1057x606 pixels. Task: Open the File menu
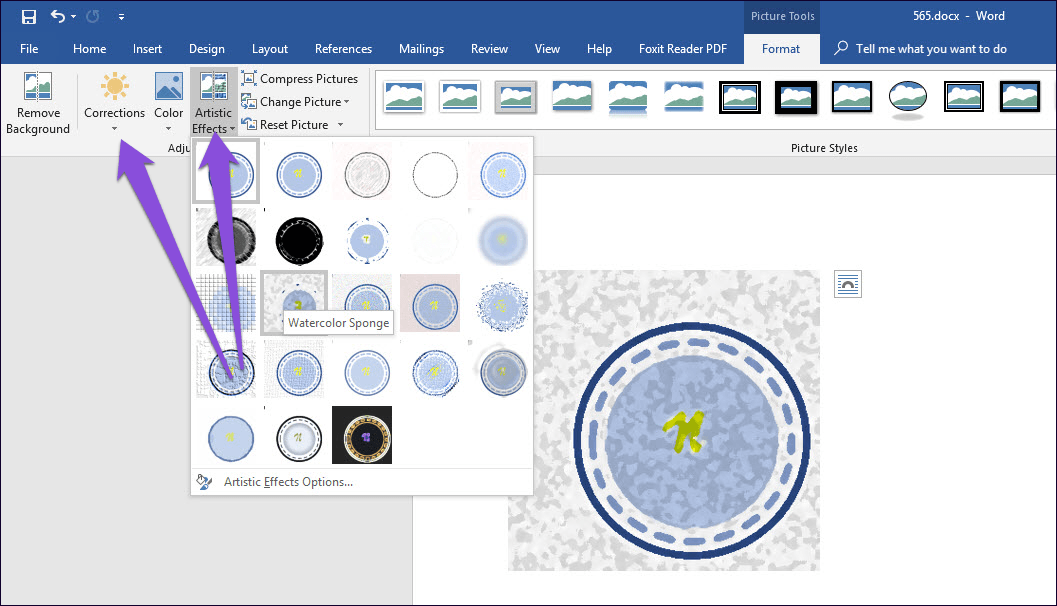[29, 49]
